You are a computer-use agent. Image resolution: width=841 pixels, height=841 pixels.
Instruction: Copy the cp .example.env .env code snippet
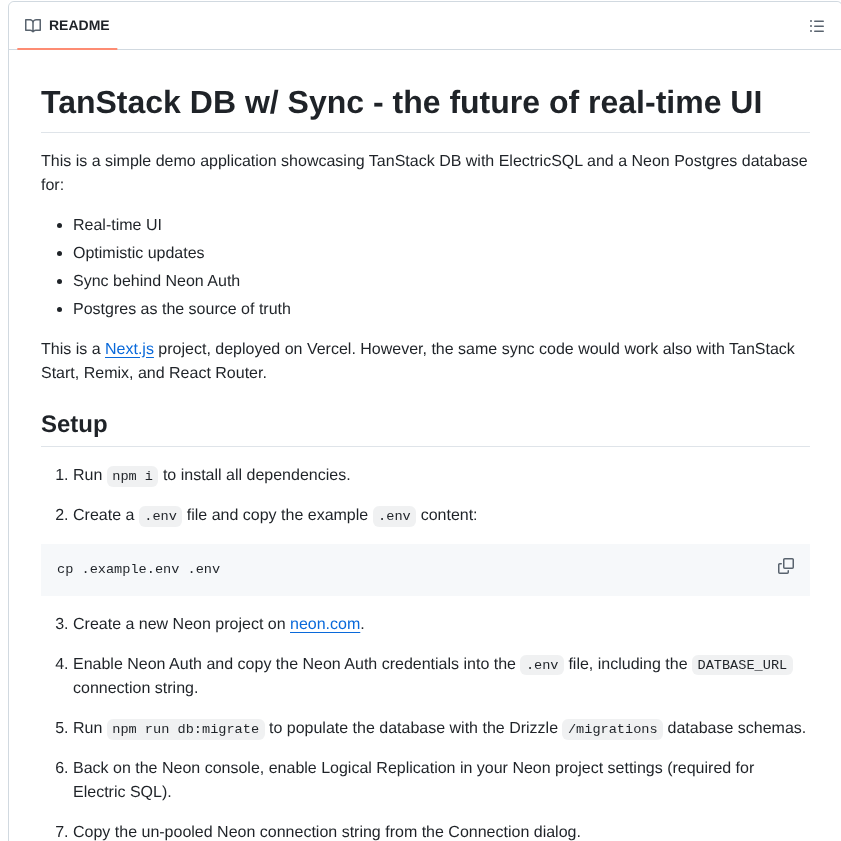click(785, 566)
